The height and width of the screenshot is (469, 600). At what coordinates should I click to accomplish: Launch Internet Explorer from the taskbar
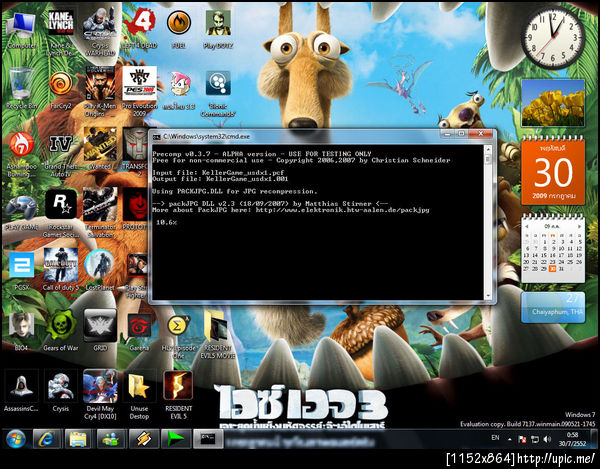[x=46, y=439]
